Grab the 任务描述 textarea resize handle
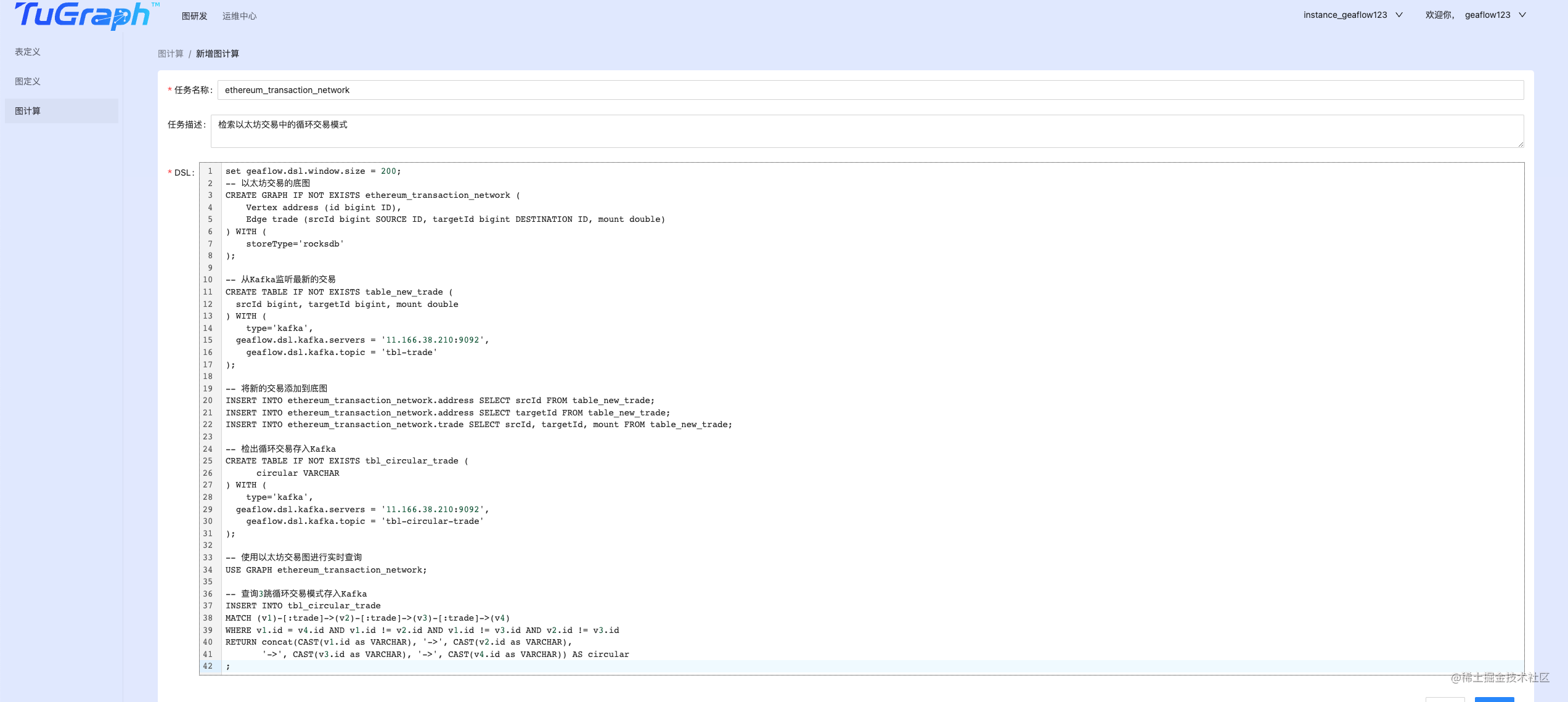The width and height of the screenshot is (1568, 702). coord(1520,144)
